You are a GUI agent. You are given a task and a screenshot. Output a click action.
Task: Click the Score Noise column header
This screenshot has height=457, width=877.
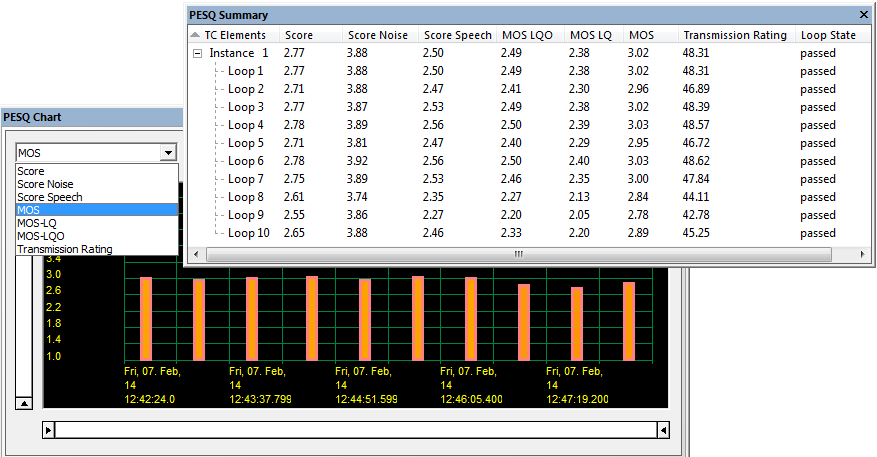(380, 35)
